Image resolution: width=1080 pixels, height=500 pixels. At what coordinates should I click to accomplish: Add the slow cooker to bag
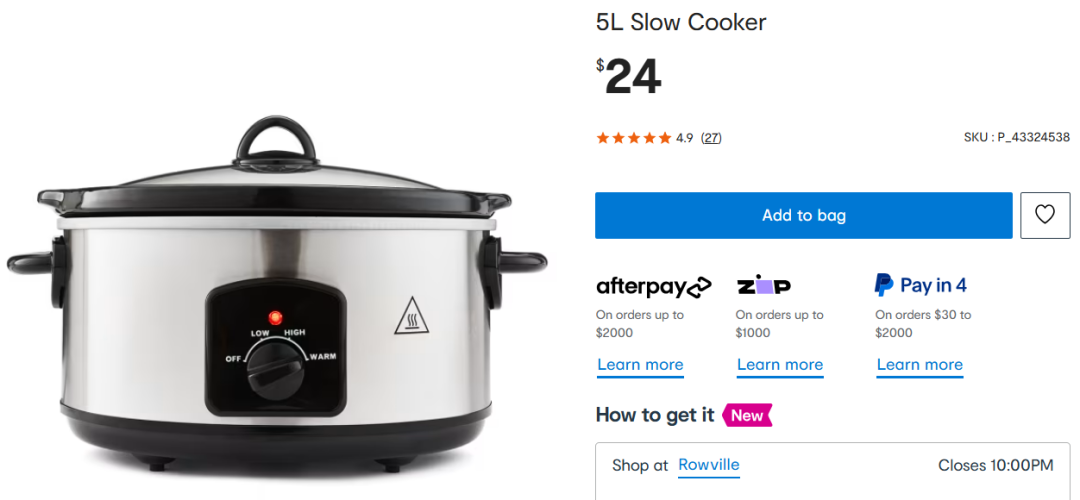tap(804, 216)
